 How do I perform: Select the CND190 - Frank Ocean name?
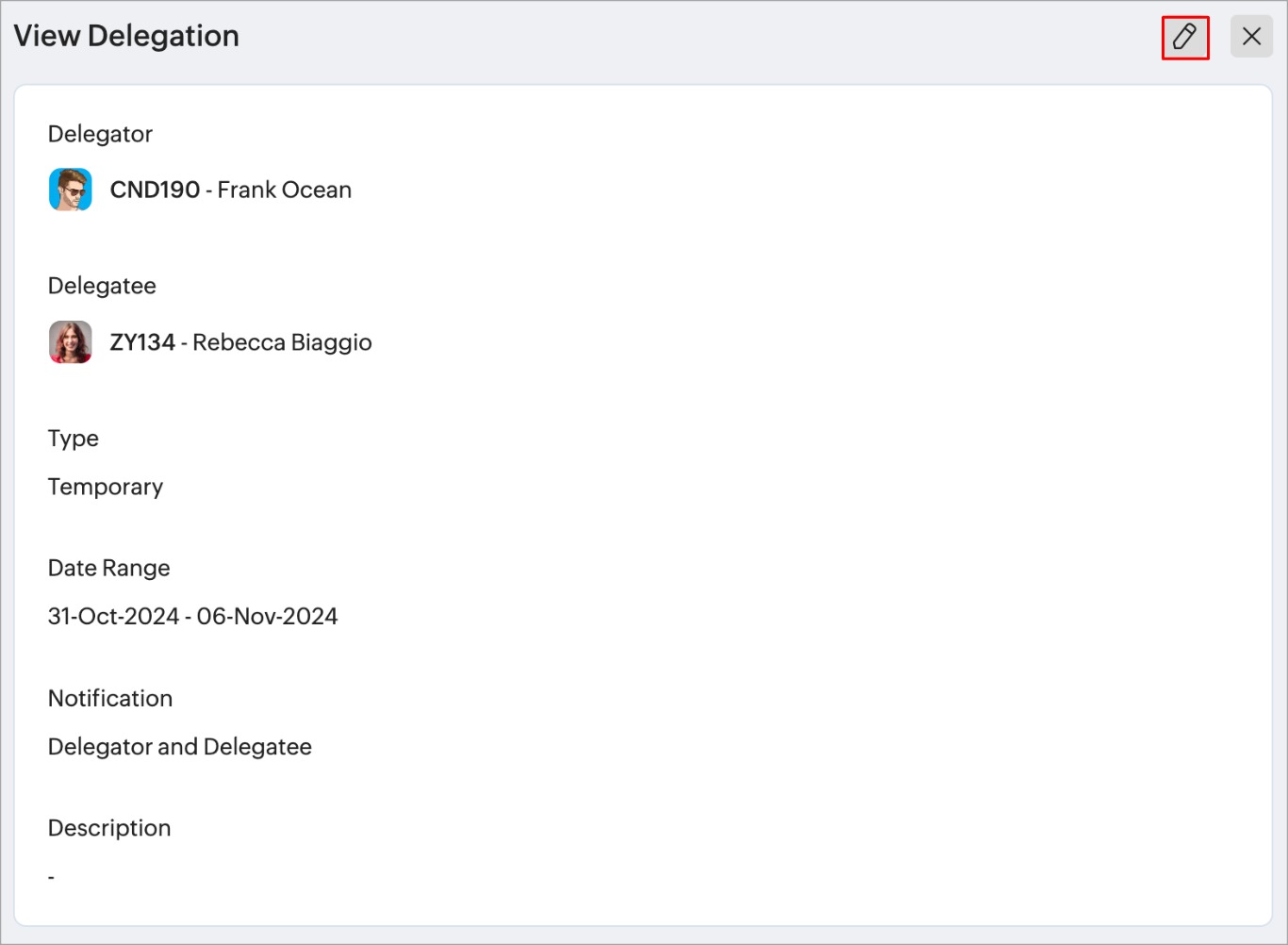[x=231, y=190]
